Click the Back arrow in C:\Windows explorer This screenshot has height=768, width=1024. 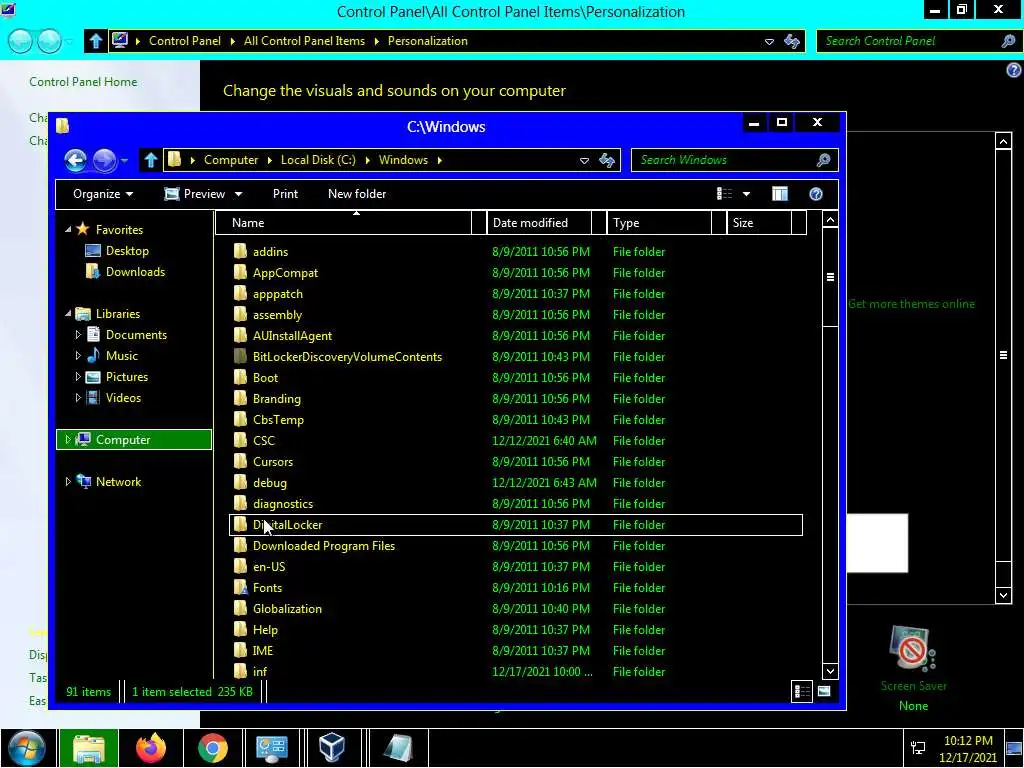[75, 160]
